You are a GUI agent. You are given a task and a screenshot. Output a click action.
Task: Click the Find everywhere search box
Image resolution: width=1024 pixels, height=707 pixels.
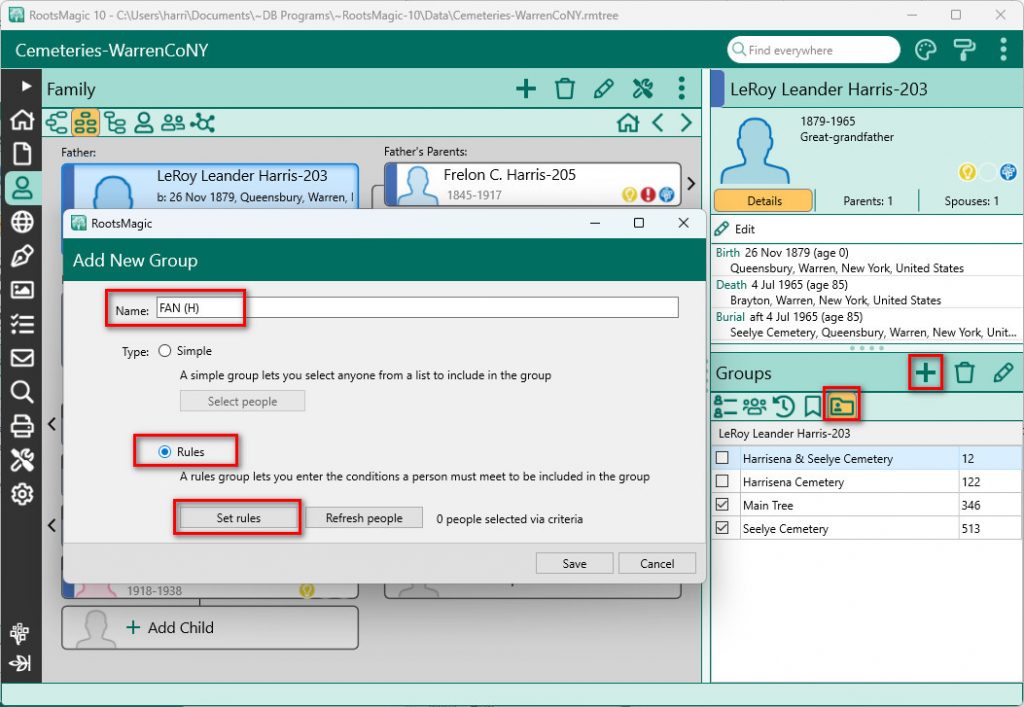813,50
